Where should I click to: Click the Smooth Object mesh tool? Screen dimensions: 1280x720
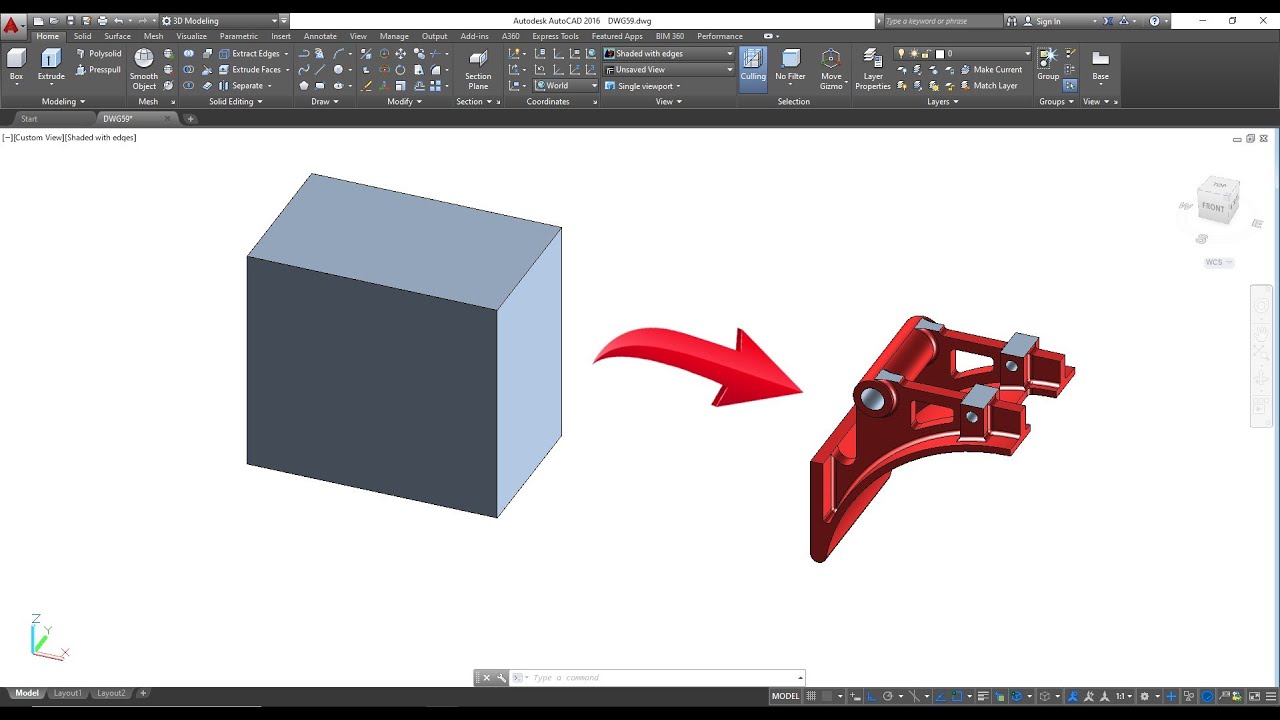[144, 69]
